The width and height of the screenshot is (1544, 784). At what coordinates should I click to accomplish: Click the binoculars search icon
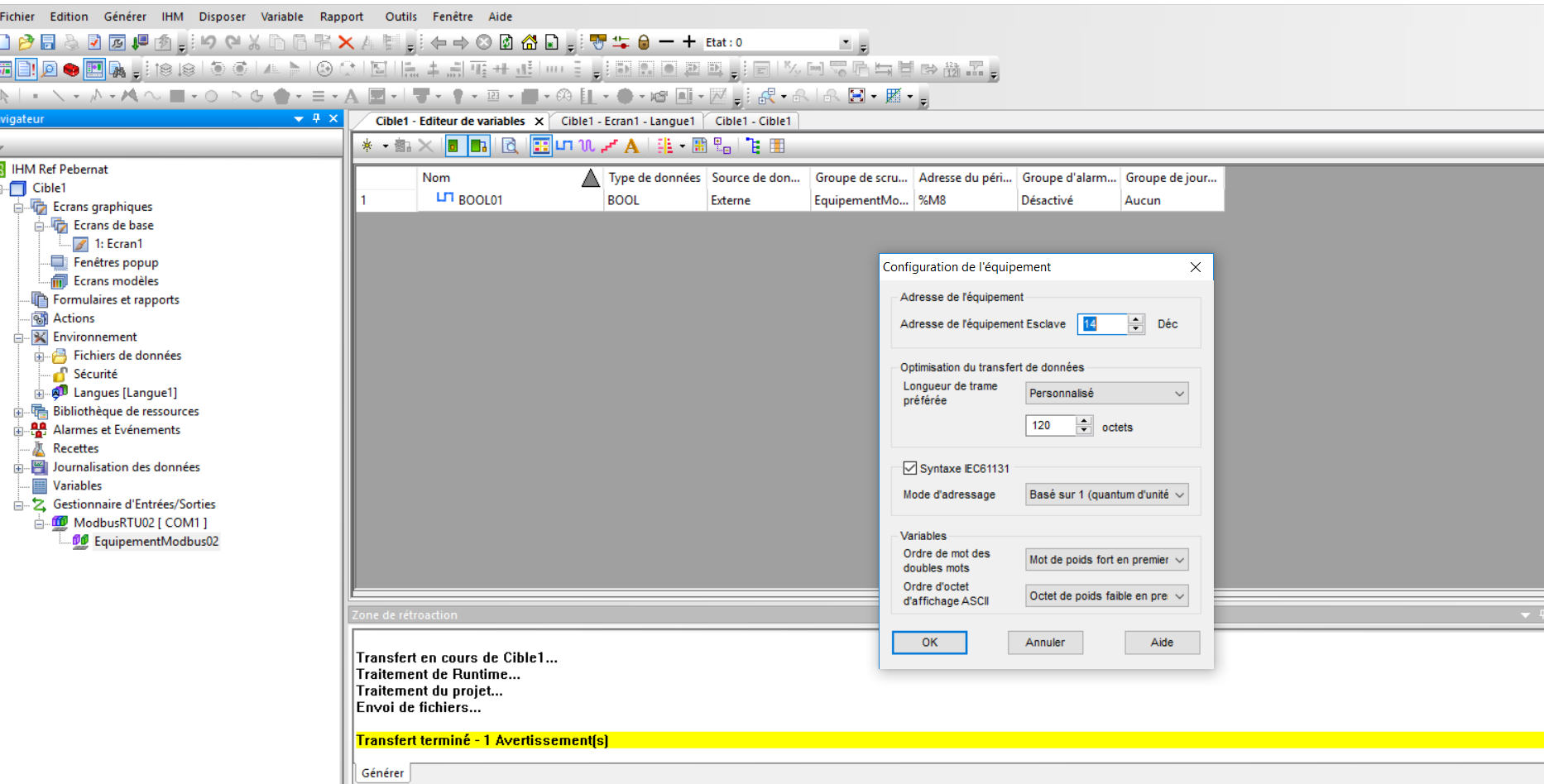pos(117,69)
